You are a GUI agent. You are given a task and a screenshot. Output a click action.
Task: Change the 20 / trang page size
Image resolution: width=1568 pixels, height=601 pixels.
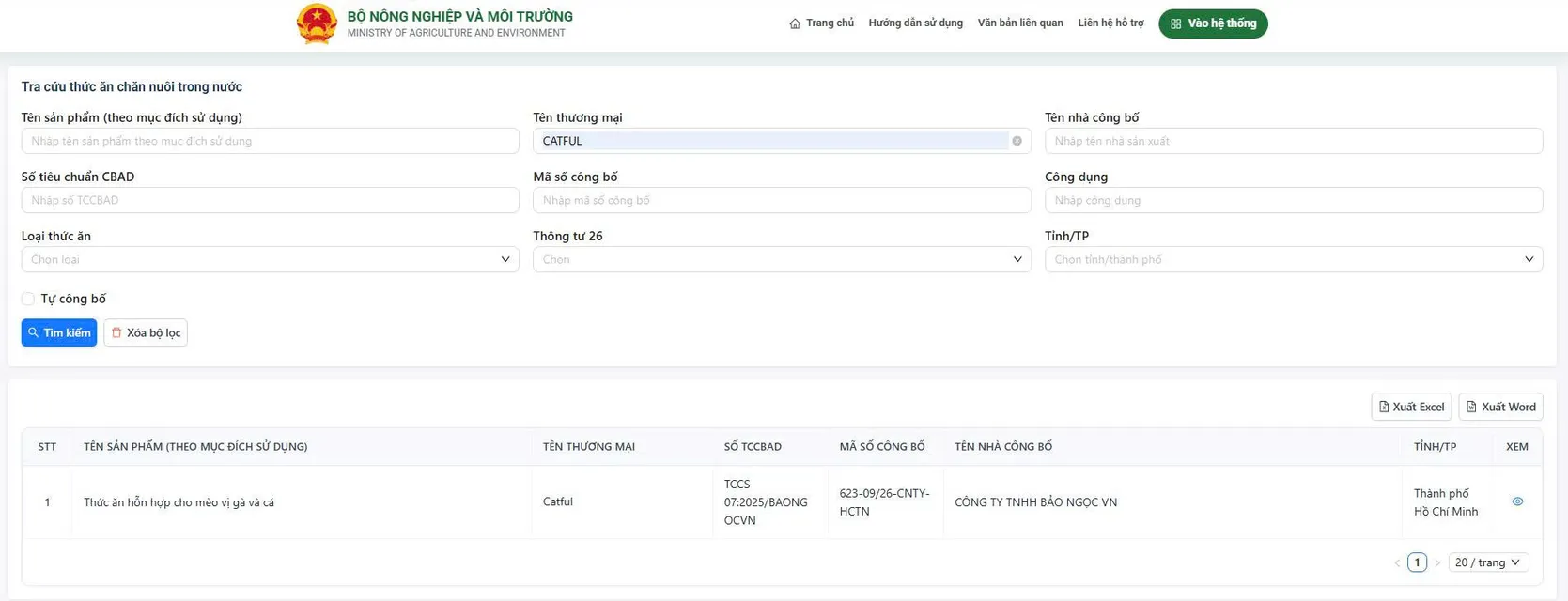1488,562
